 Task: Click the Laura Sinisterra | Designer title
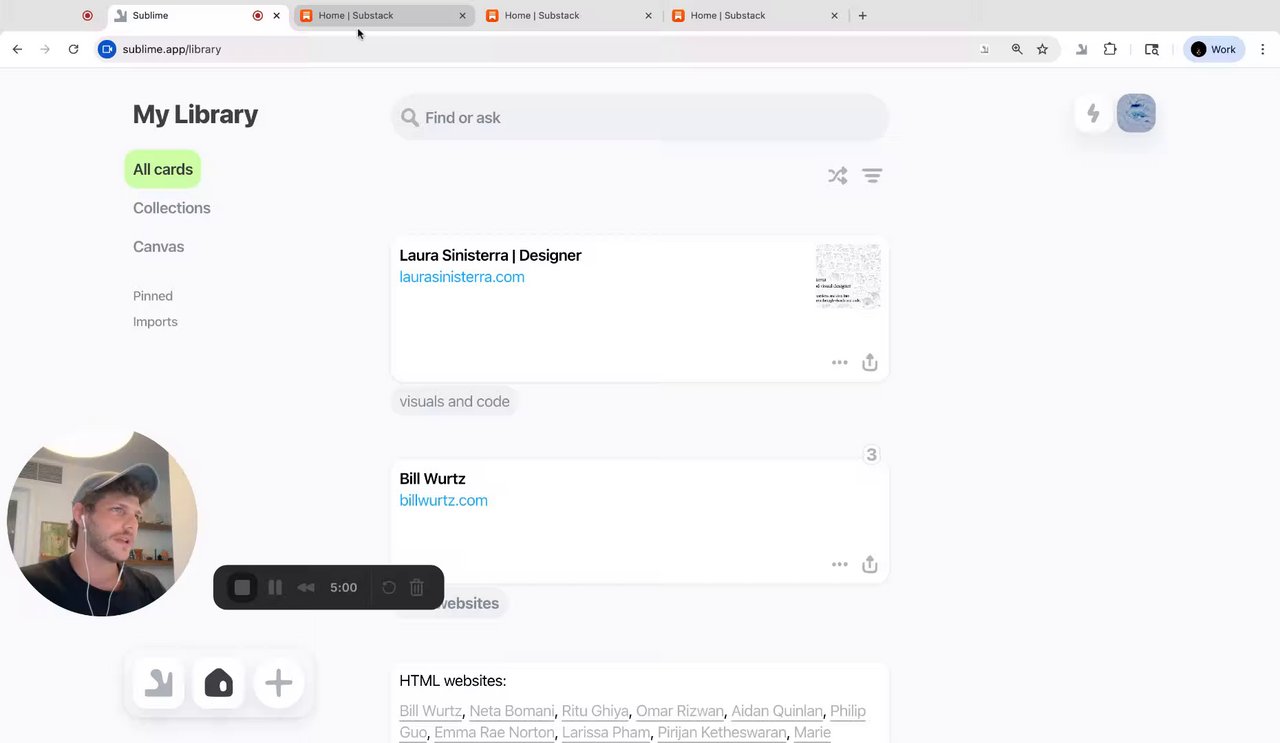[x=490, y=255]
